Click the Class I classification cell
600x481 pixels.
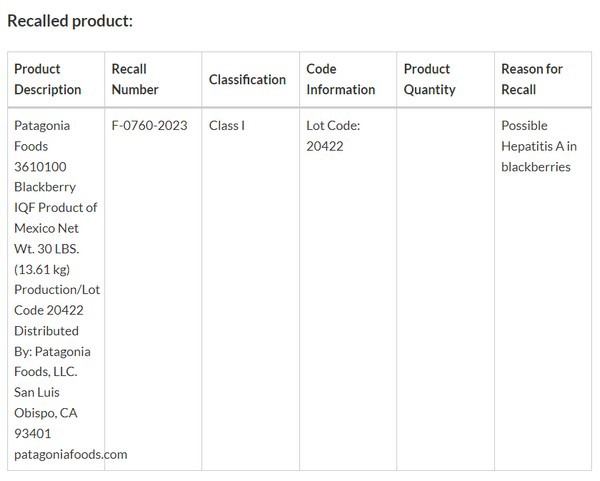tap(227, 126)
